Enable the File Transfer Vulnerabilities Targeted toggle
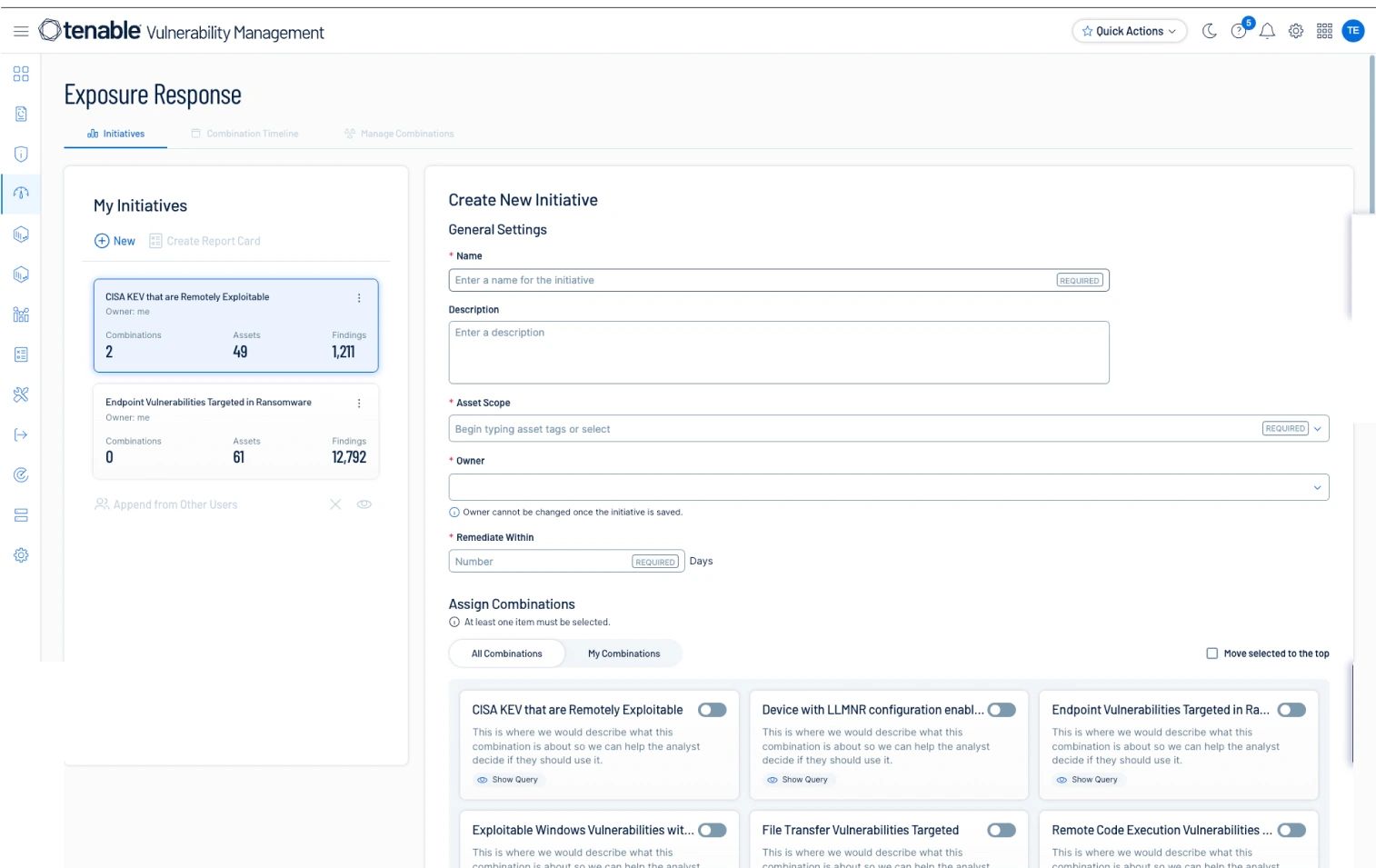This screenshot has height=868, width=1376. tap(1001, 830)
